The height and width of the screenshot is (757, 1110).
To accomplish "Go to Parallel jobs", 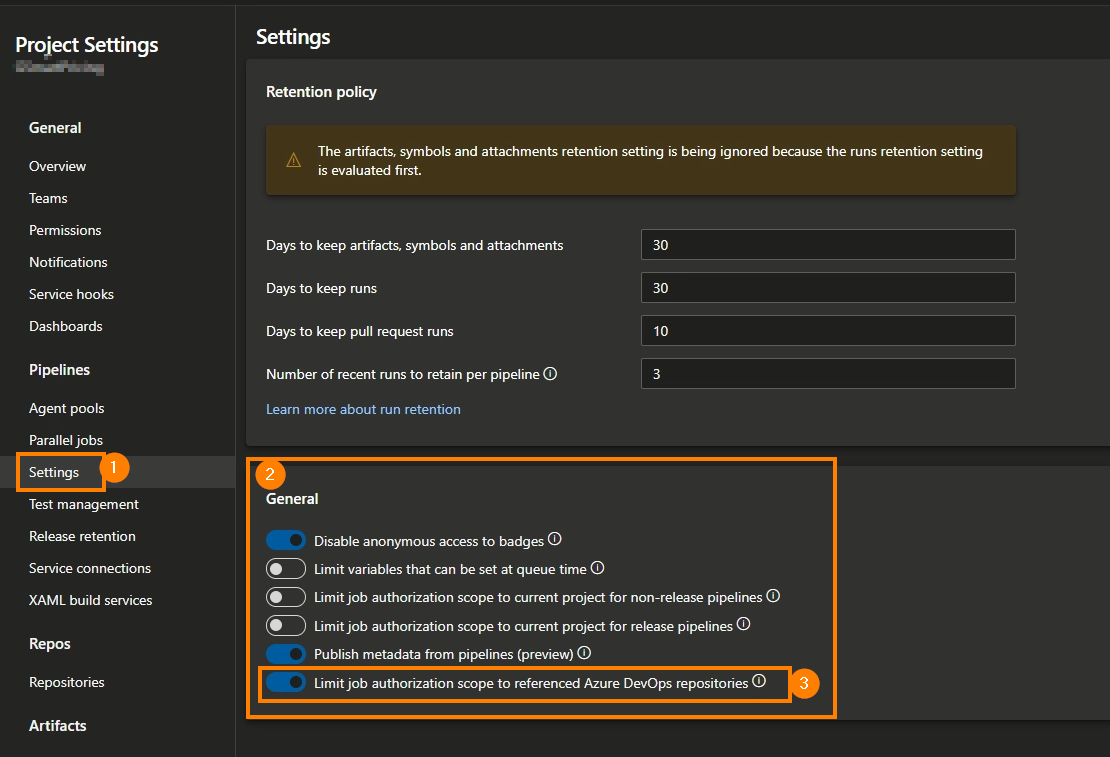I will [x=66, y=440].
